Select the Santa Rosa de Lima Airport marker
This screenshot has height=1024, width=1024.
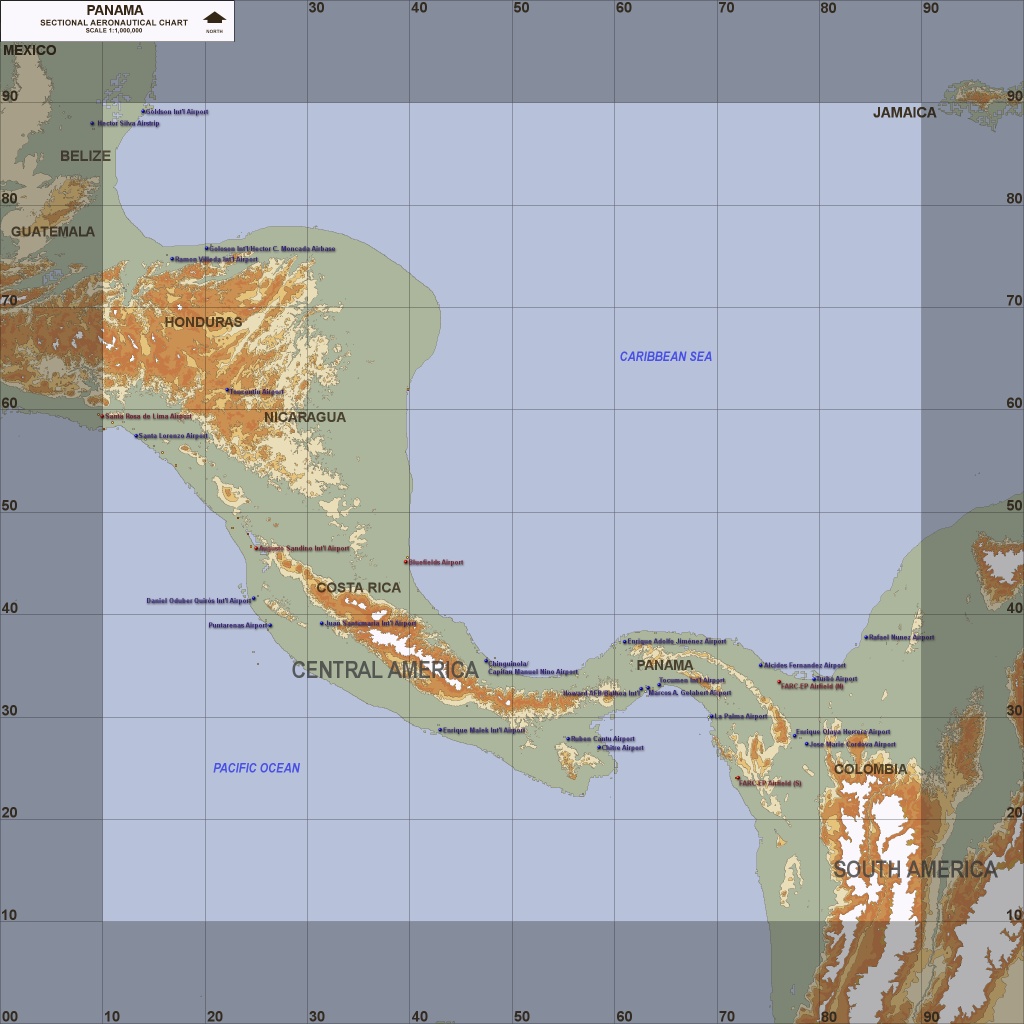(102, 416)
